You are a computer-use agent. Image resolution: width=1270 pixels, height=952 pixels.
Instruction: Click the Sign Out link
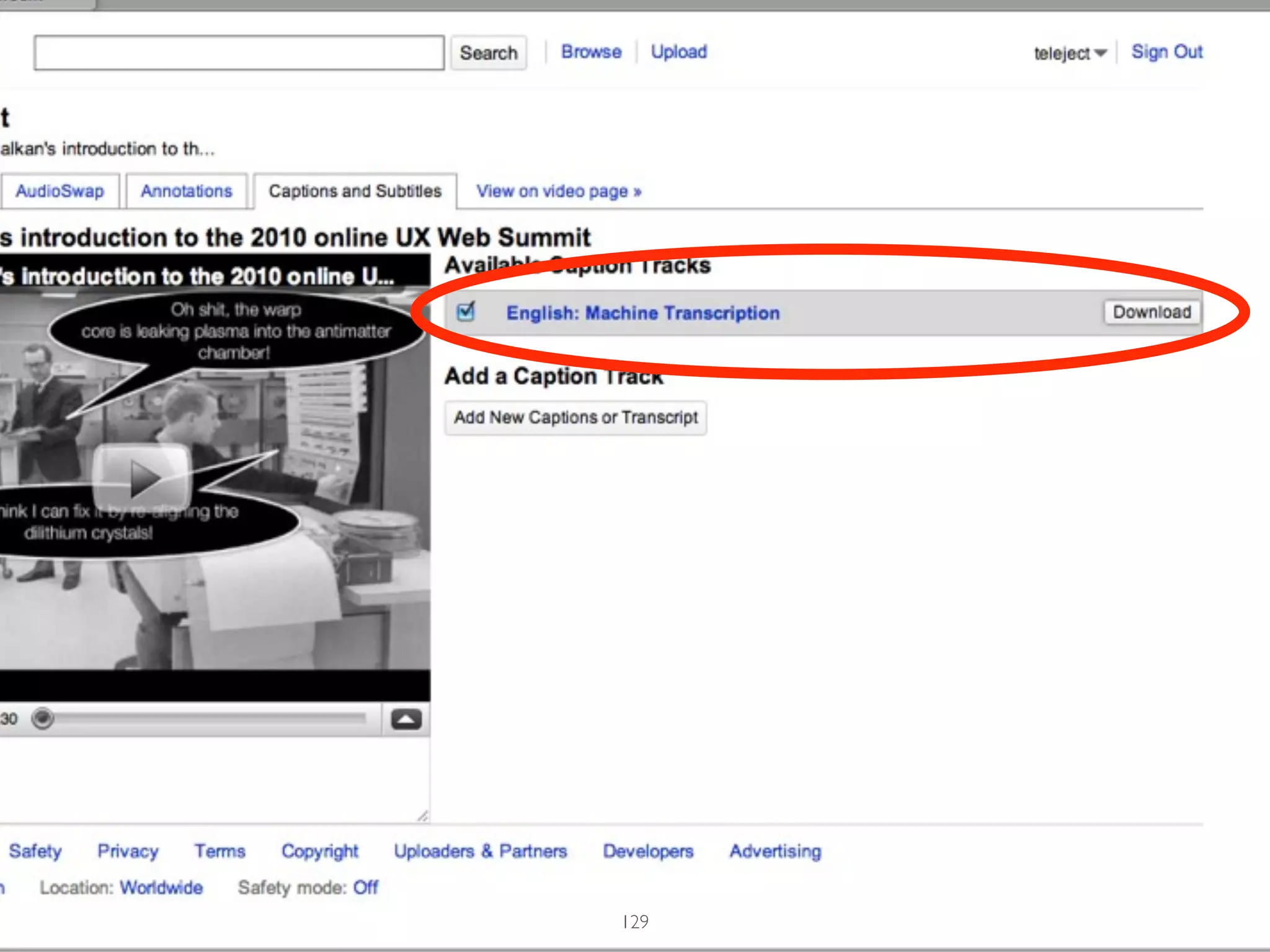coord(1166,51)
